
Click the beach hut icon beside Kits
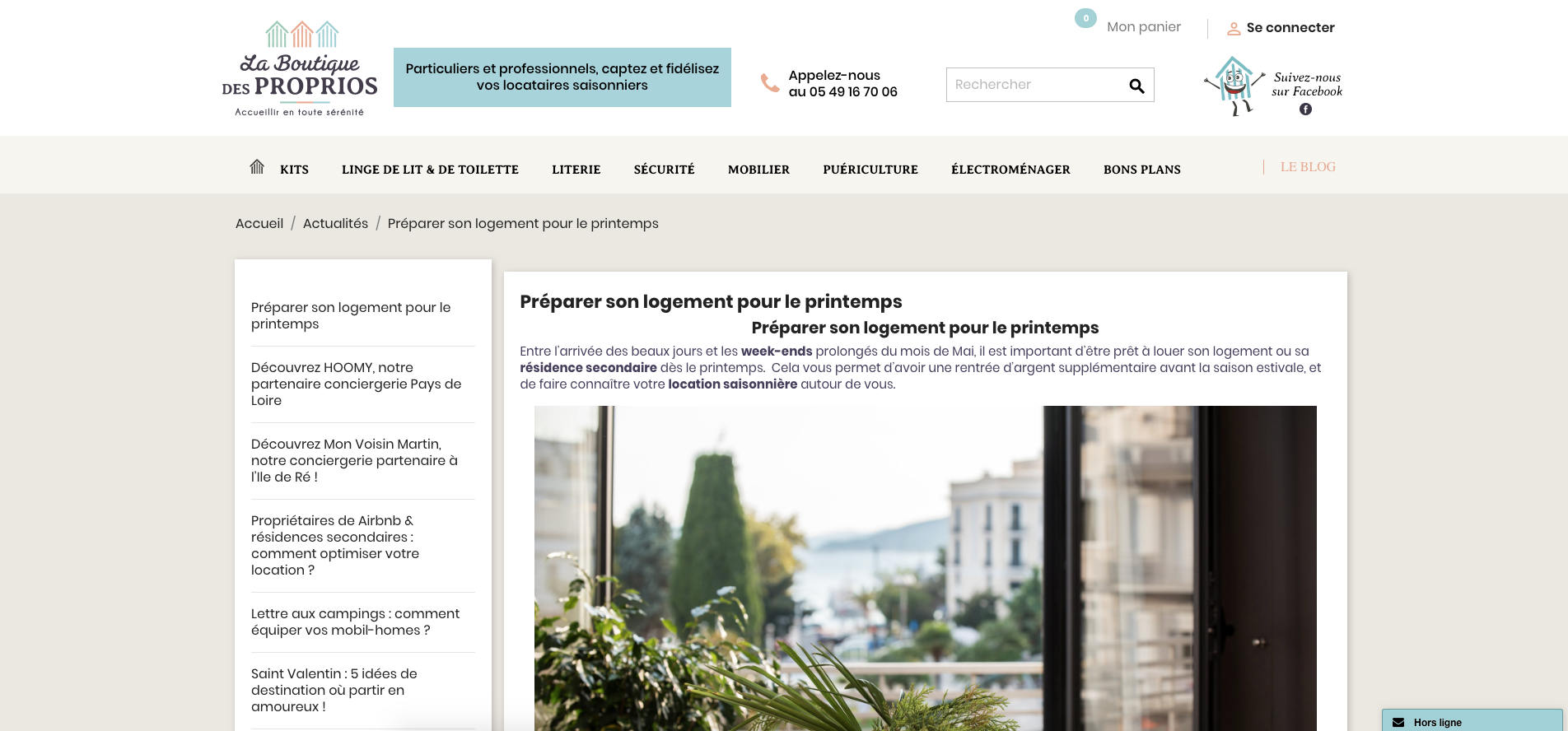point(257,167)
